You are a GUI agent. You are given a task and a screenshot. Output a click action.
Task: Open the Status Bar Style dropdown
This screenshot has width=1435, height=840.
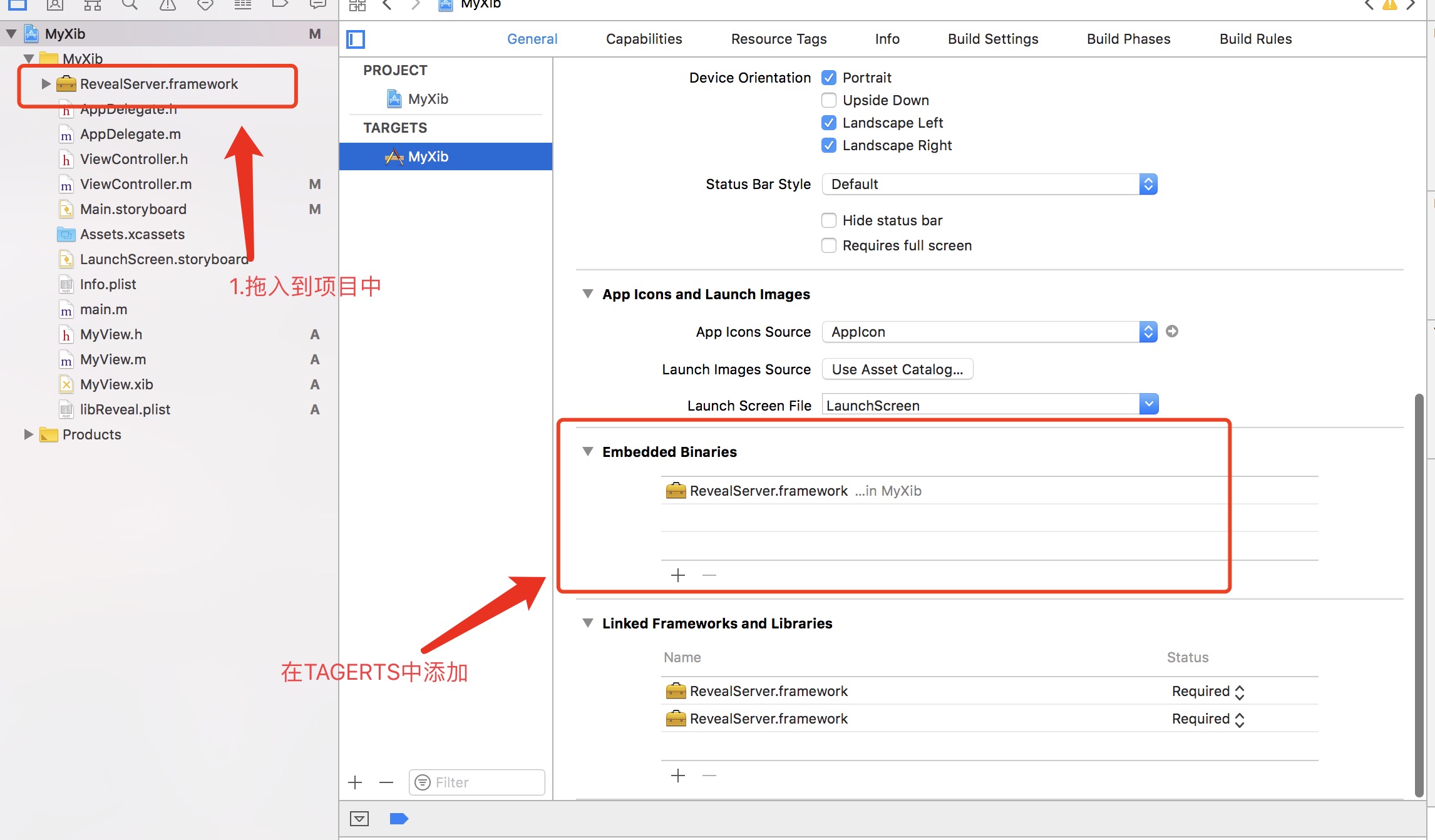[x=990, y=184]
